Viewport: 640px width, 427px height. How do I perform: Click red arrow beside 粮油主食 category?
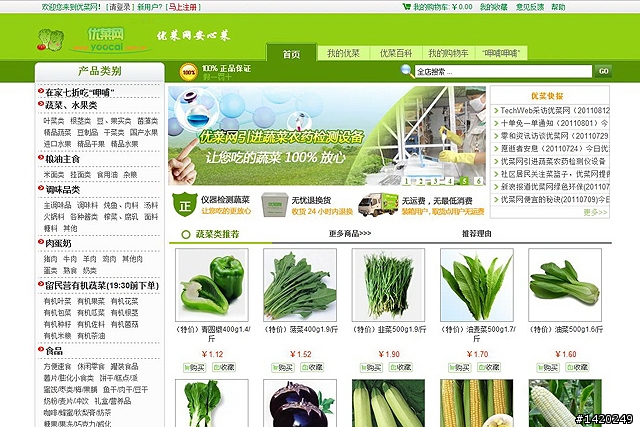click(x=41, y=158)
